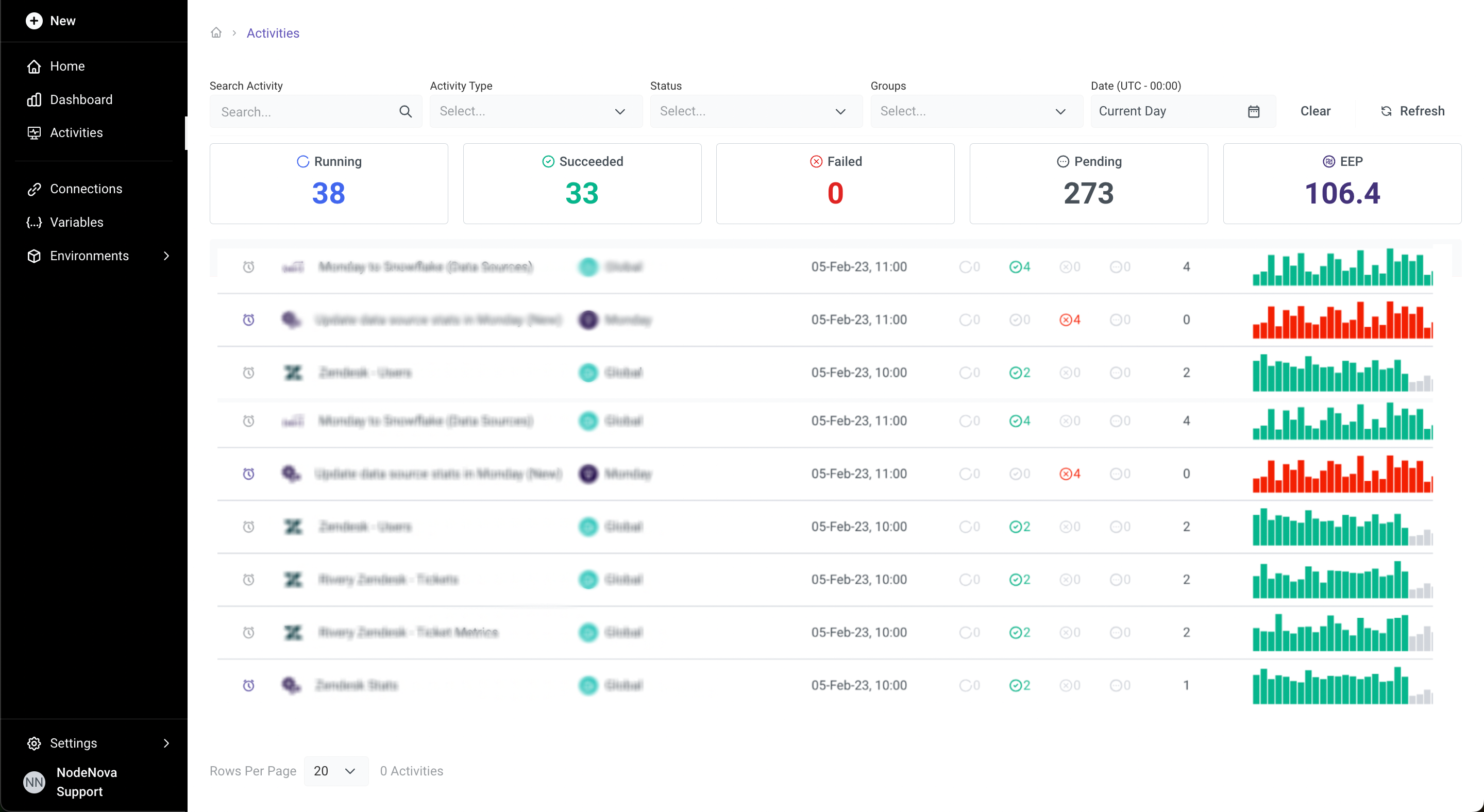Click the calendar icon in date field
The height and width of the screenshot is (812, 1484).
[1254, 111]
